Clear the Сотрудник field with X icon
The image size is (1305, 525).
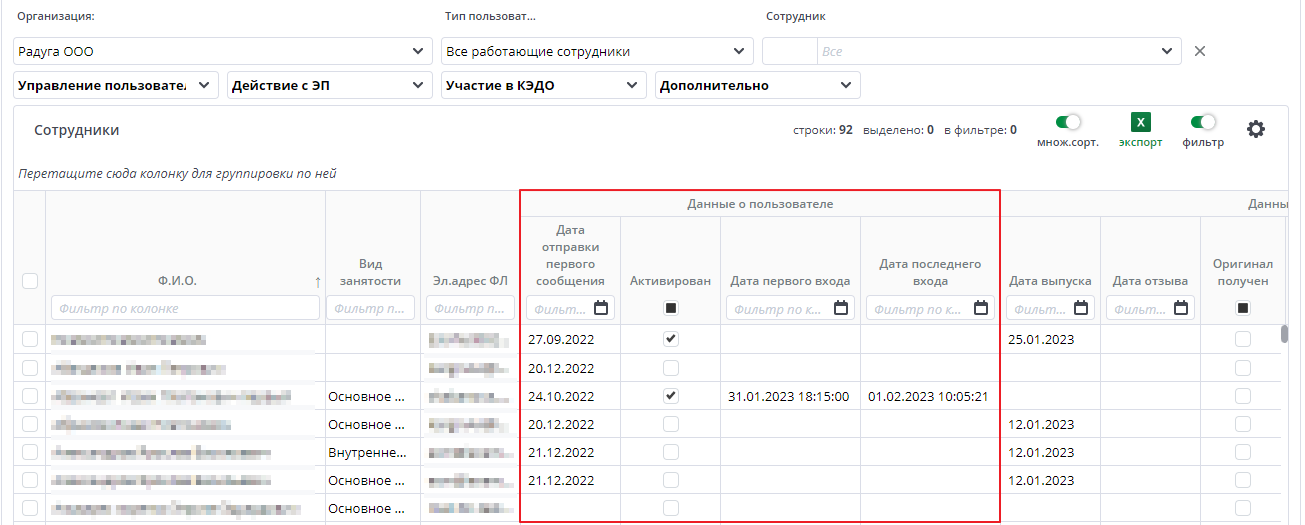pyautogui.click(x=1200, y=51)
